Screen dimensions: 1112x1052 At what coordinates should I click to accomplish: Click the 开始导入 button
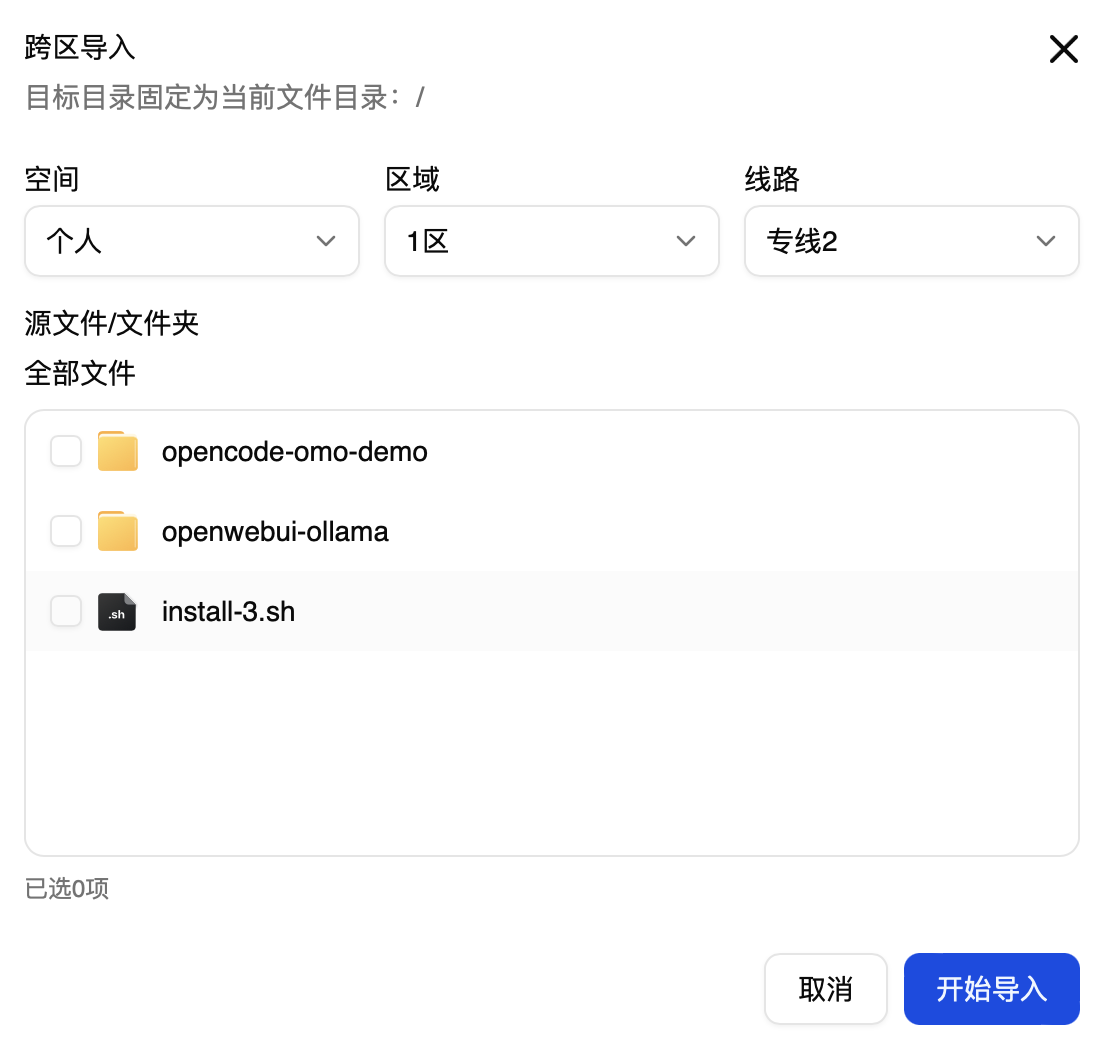click(x=991, y=989)
